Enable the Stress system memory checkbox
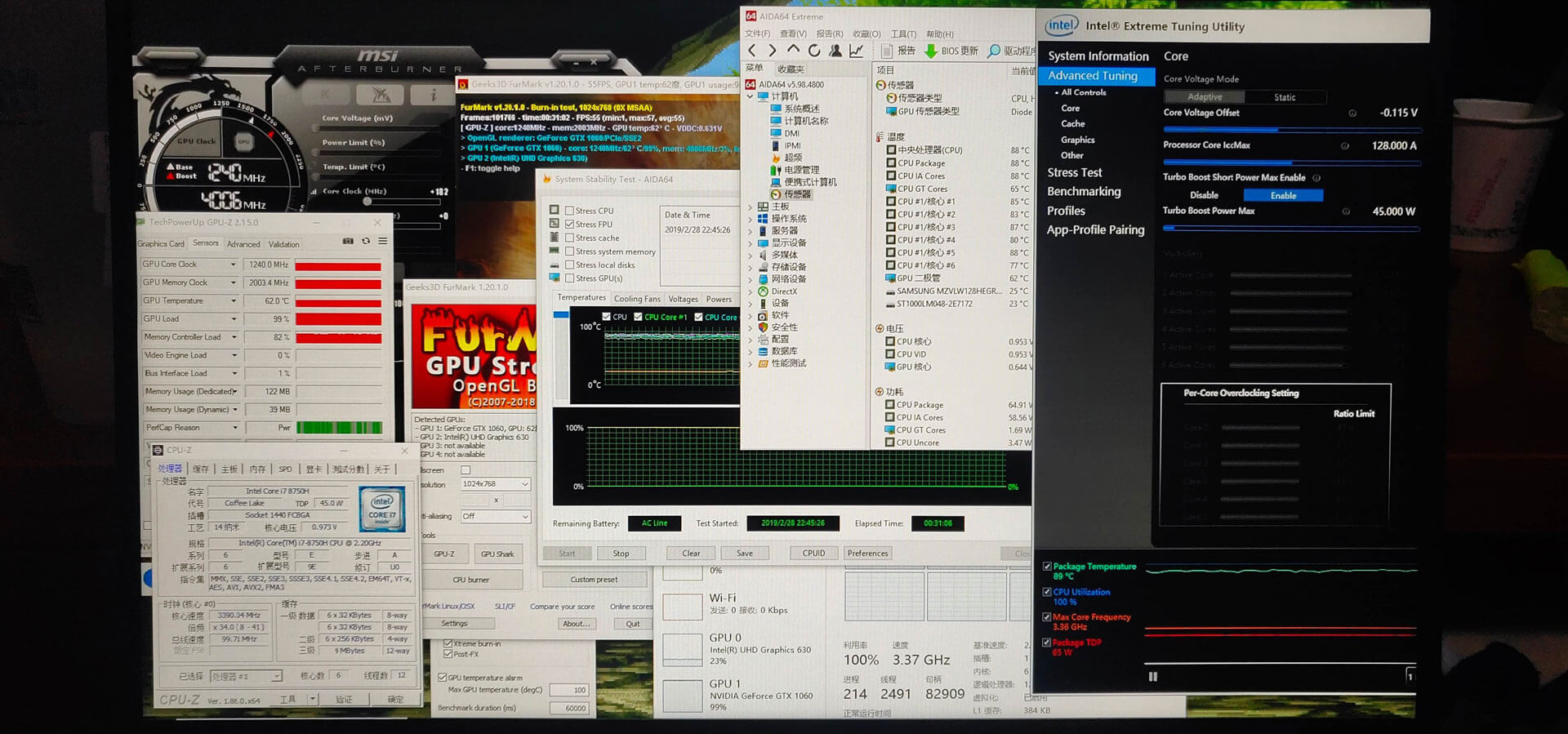The image size is (1568, 734). 569,251
